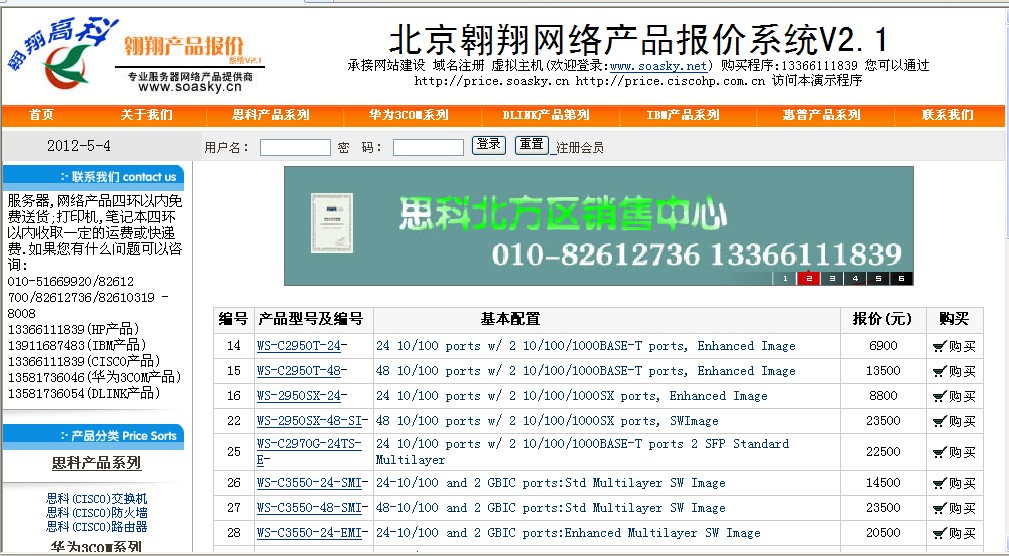Image resolution: width=1009 pixels, height=556 pixels.
Task: Open product link WS-2950SX-48-SI-
Action: [x=312, y=421]
